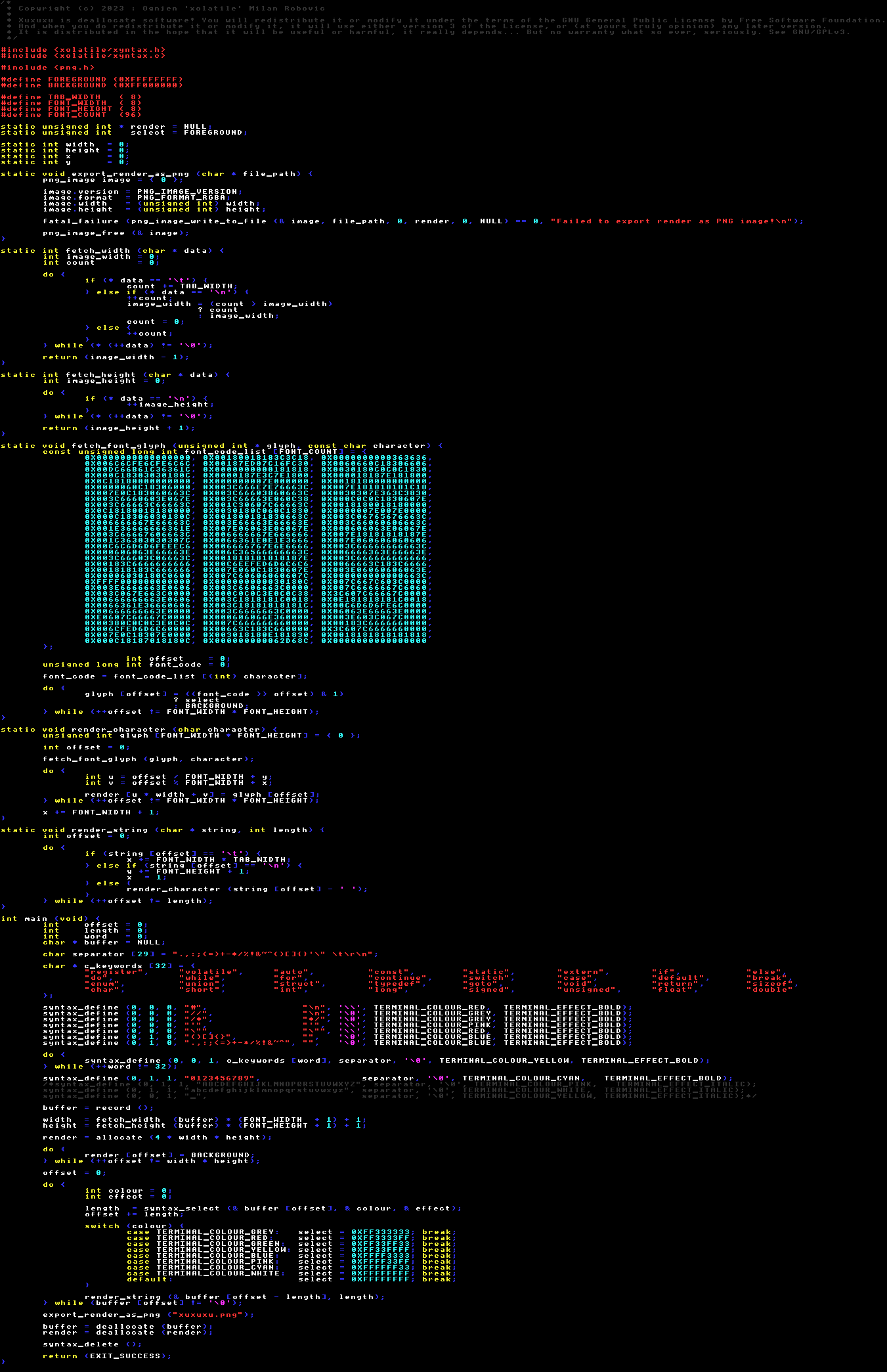This screenshot has width=887, height=1372.
Task: Click the '#include <png.h>' line
Action: pos(47,68)
